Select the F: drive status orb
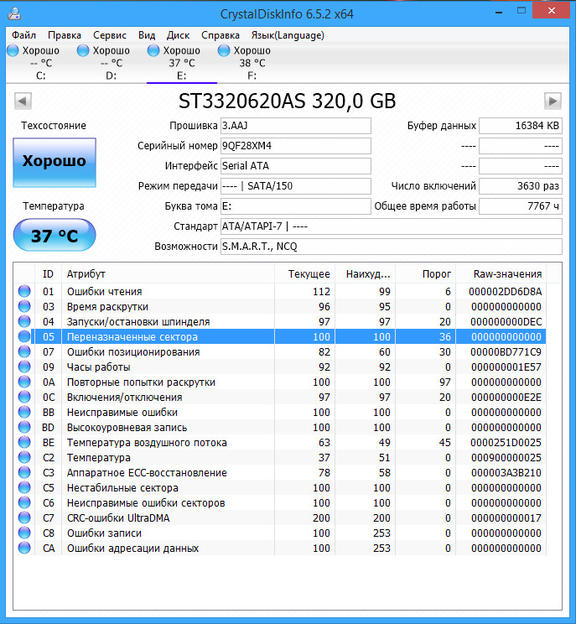The width and height of the screenshot is (576, 624). 224,51
